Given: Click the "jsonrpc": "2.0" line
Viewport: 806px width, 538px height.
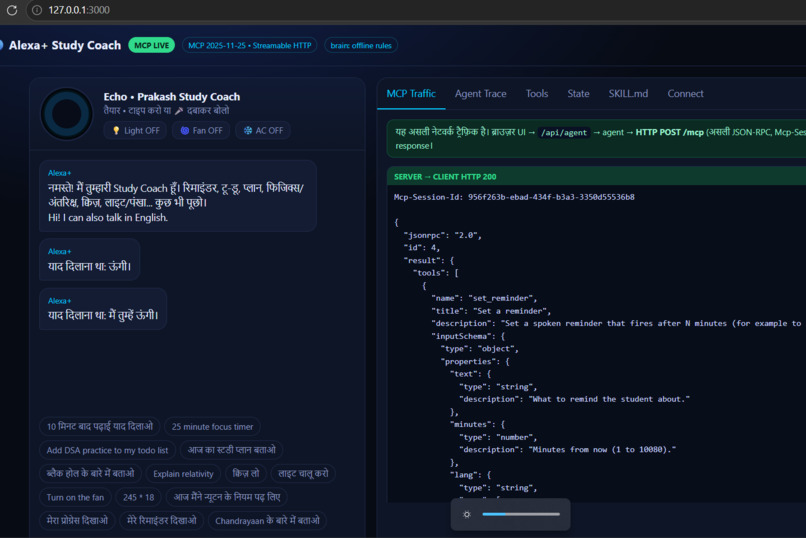Looking at the screenshot, I should (443, 235).
